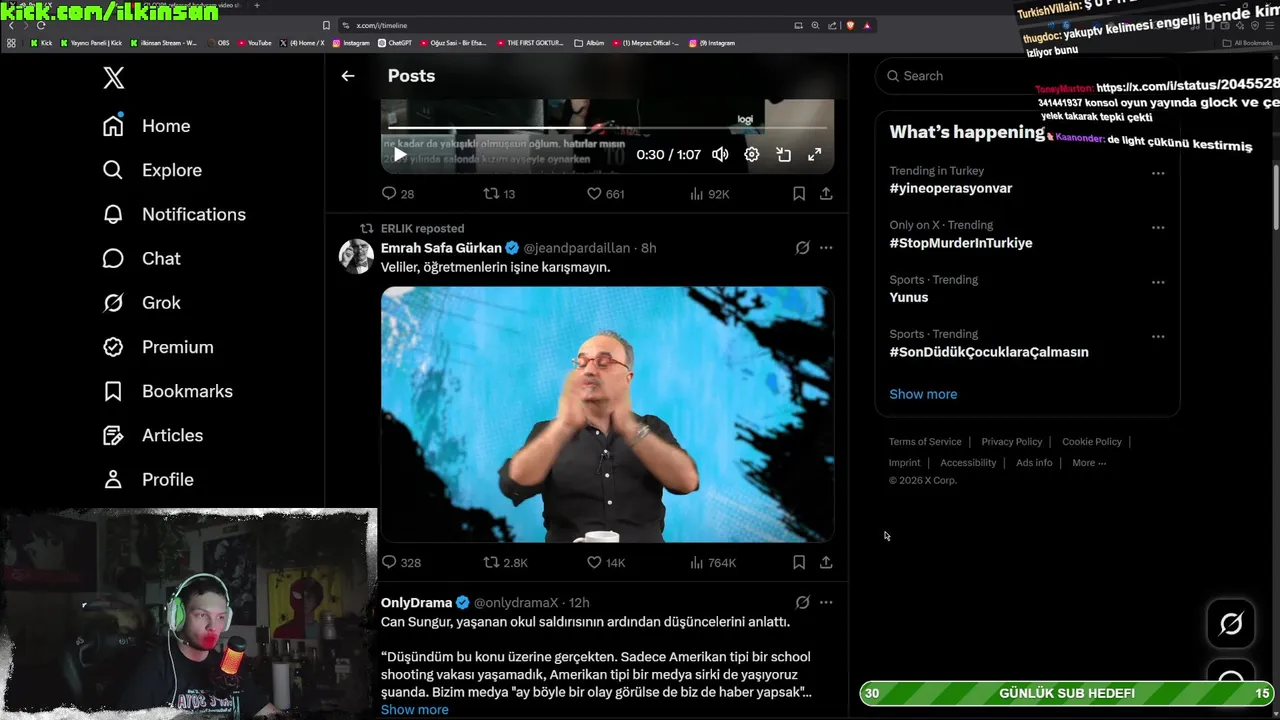The width and height of the screenshot is (1280, 720).
Task: Open floating Grok button
Action: coord(1231,624)
